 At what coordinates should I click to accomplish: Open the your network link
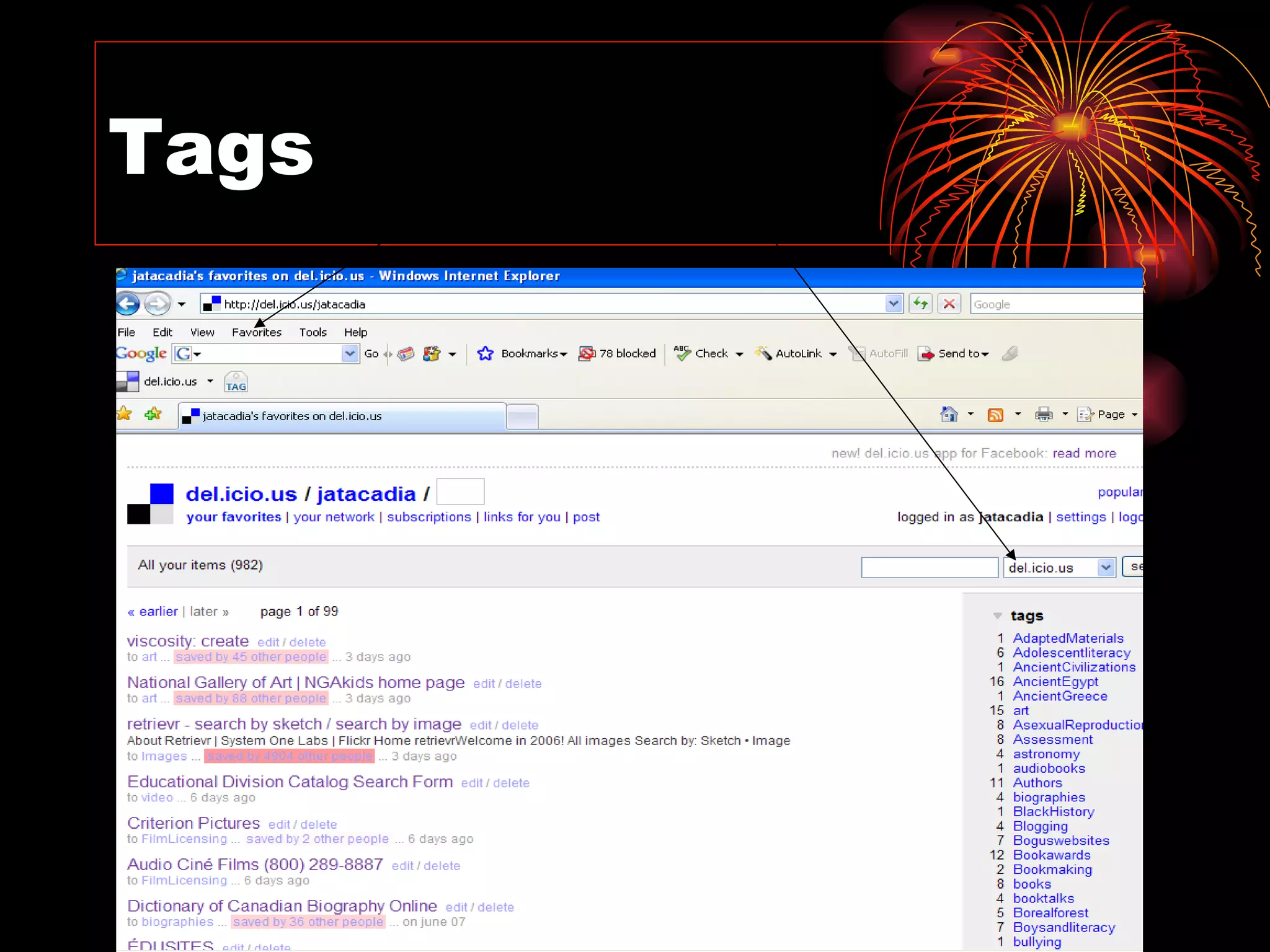334,517
